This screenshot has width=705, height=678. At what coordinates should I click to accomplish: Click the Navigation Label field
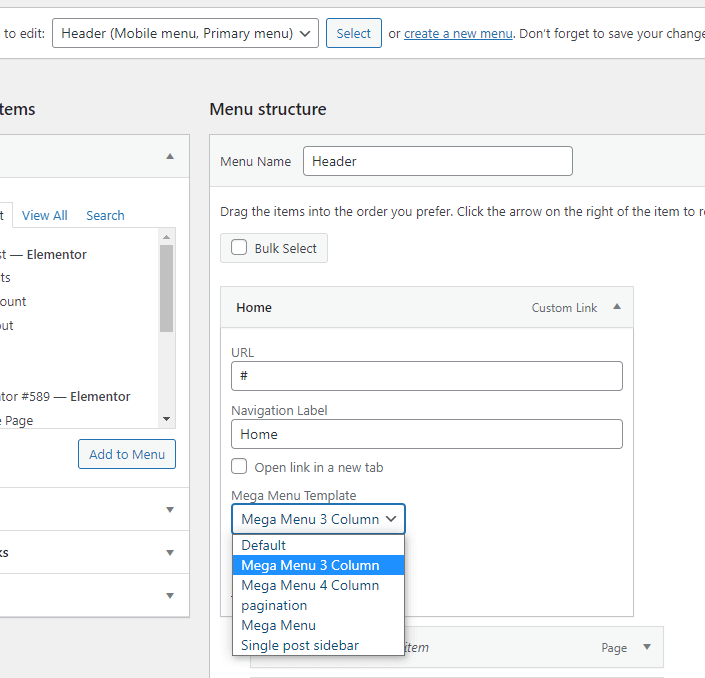coord(426,434)
